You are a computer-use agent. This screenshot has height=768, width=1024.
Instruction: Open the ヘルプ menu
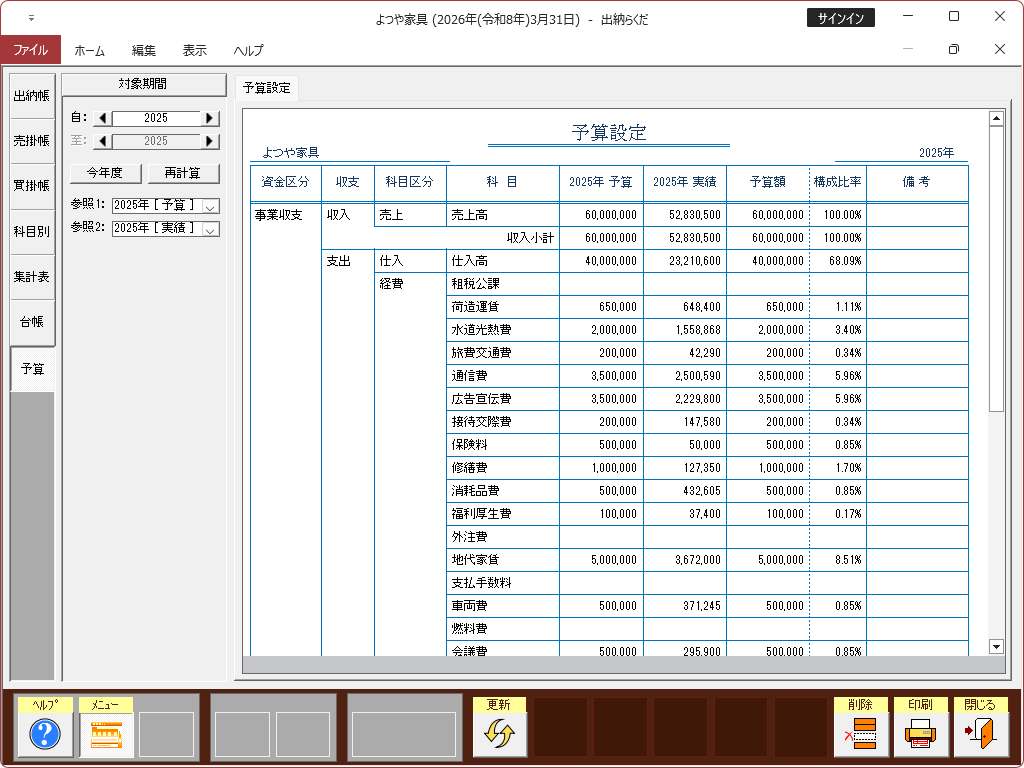[248, 50]
